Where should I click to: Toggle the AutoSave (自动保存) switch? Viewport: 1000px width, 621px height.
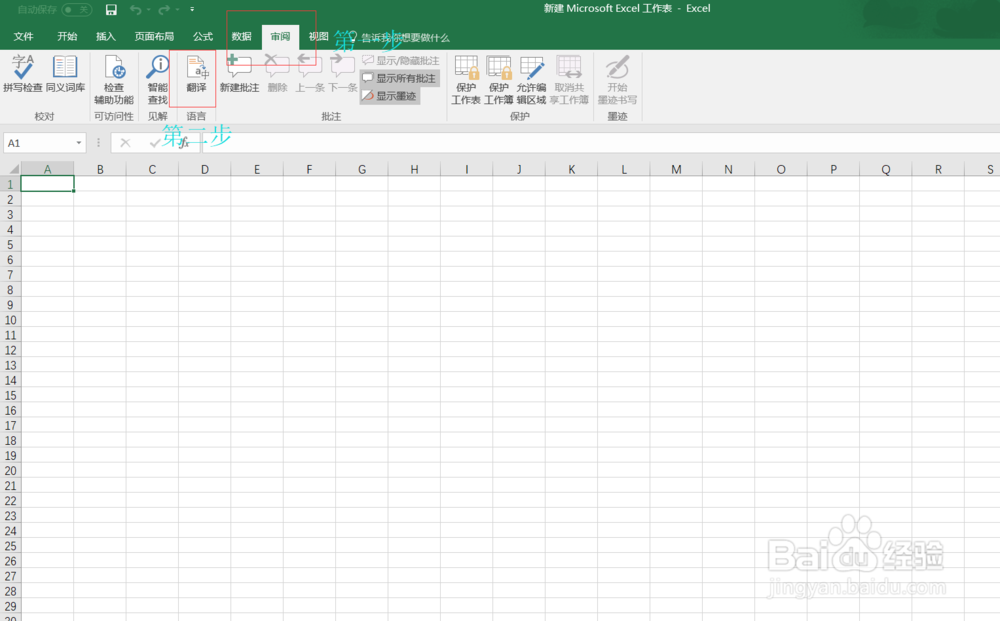click(77, 10)
